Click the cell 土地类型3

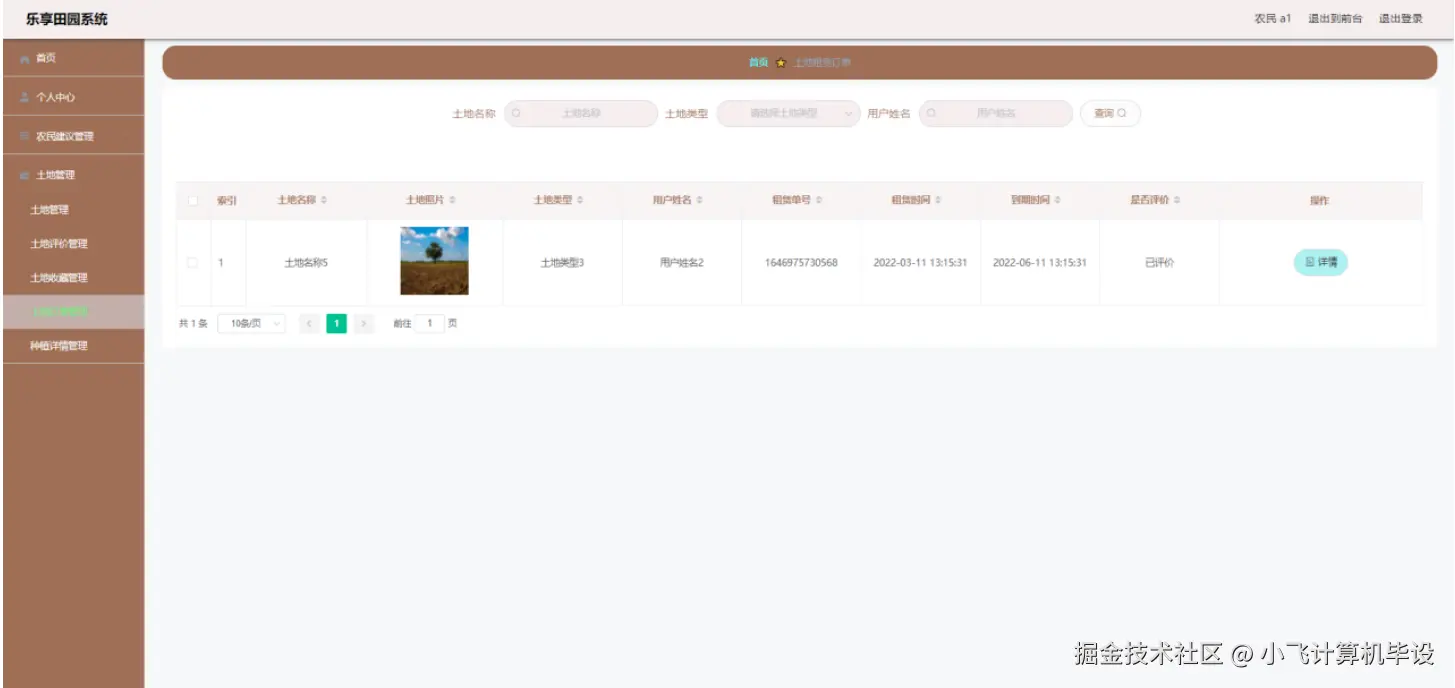coord(562,263)
